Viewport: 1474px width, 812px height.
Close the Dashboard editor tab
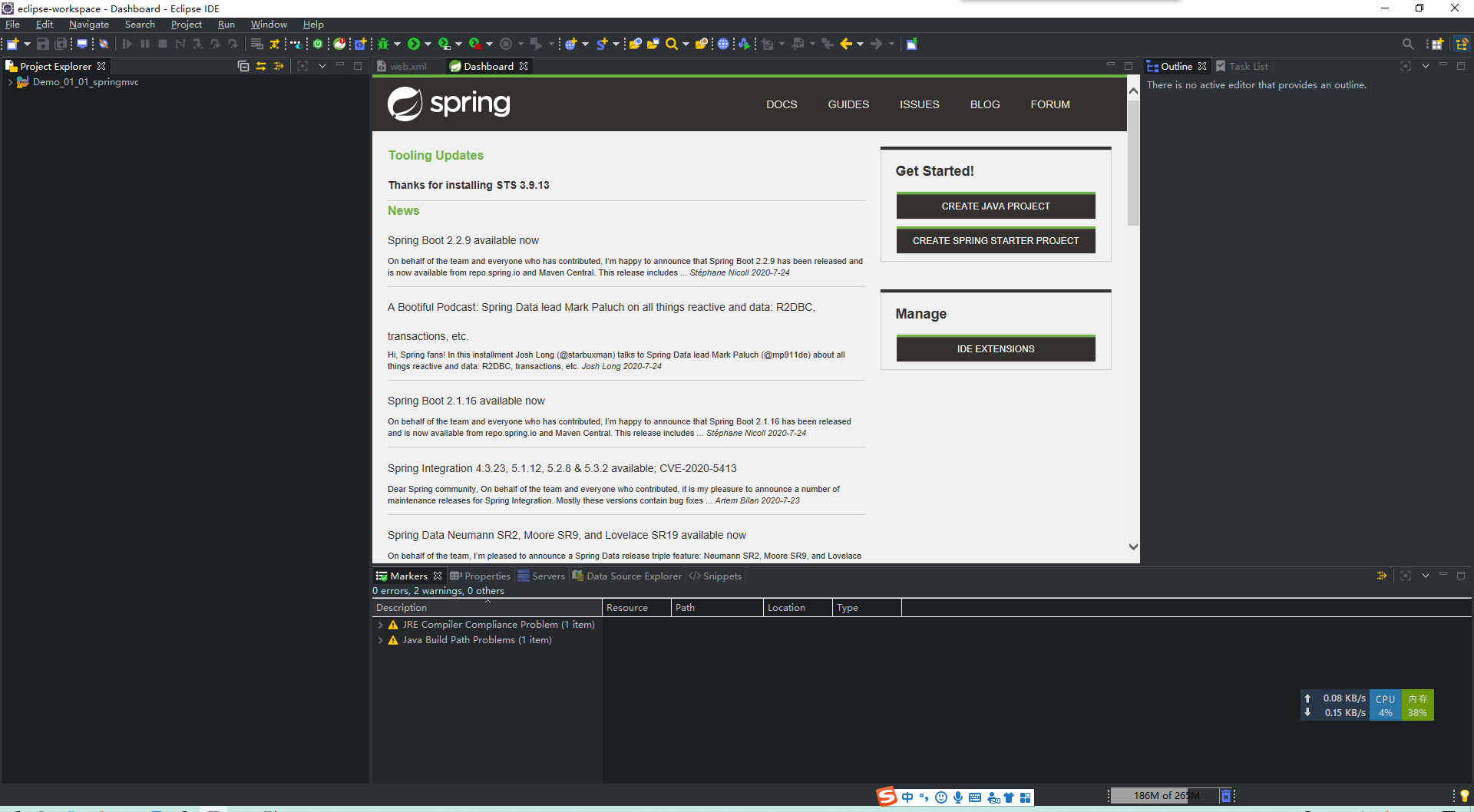[x=524, y=66]
